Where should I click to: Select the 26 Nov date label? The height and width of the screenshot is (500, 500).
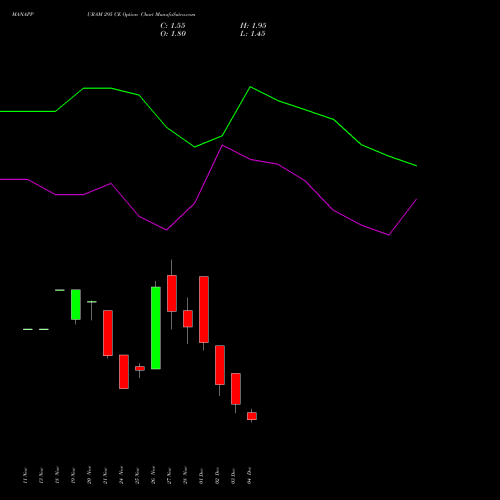pos(153,476)
